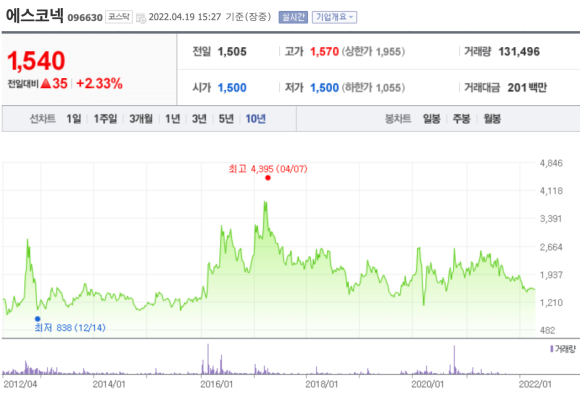Viewport: 580px width, 395px height.
Task: Select the 1년 line chart tab
Action: click(172, 119)
